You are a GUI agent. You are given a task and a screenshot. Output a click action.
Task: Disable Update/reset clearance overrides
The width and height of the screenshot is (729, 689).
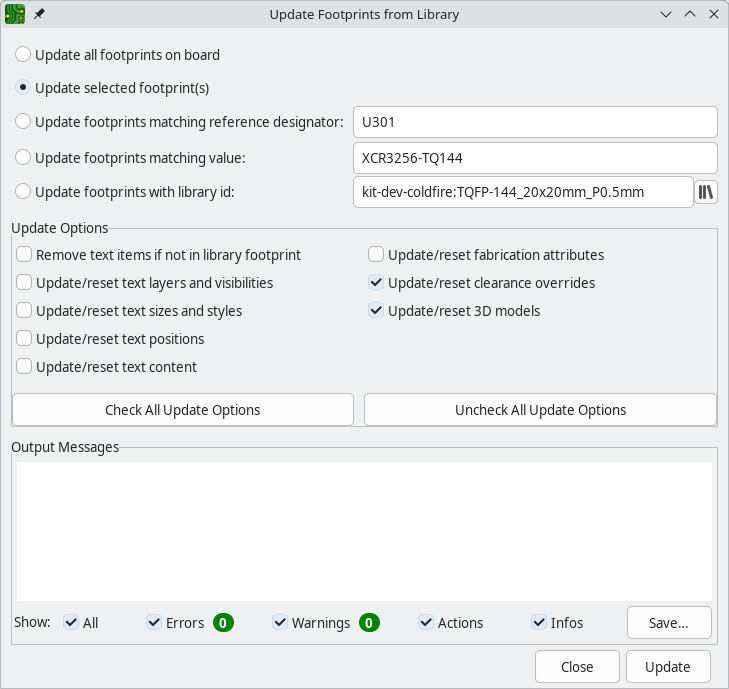(x=376, y=283)
